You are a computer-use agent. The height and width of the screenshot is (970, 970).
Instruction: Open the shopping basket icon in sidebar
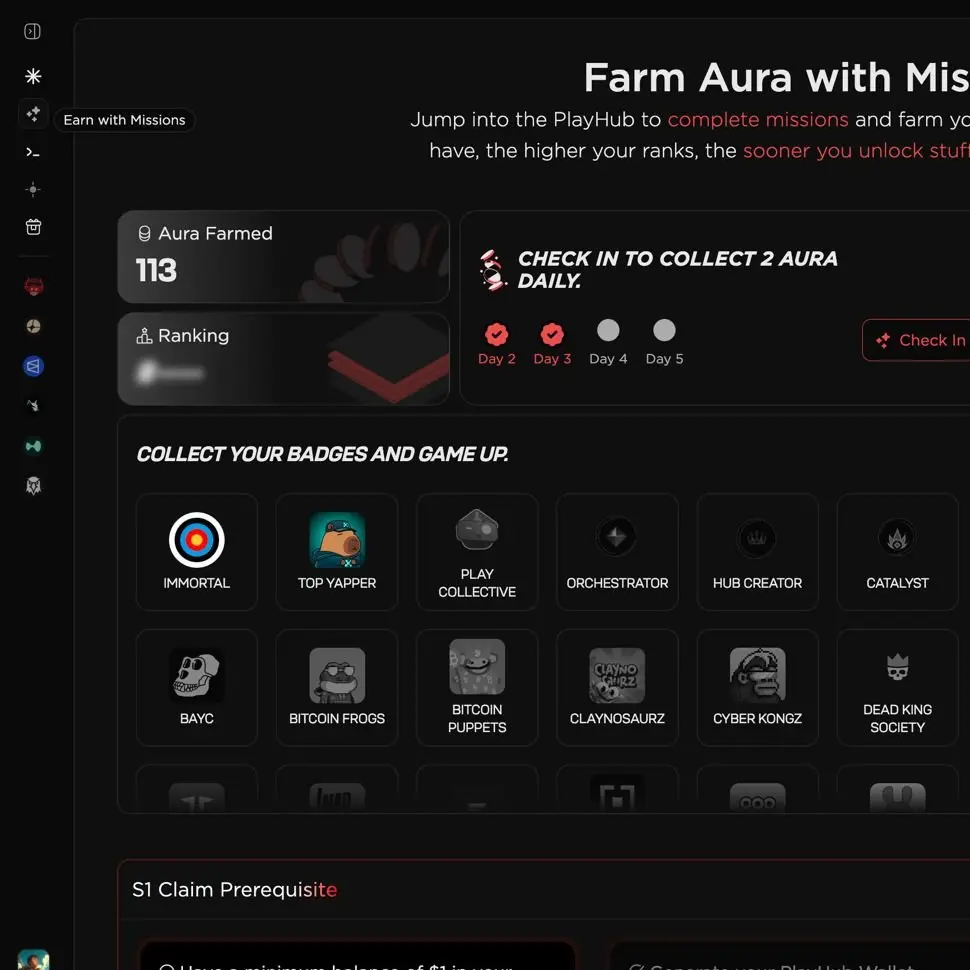click(33, 227)
